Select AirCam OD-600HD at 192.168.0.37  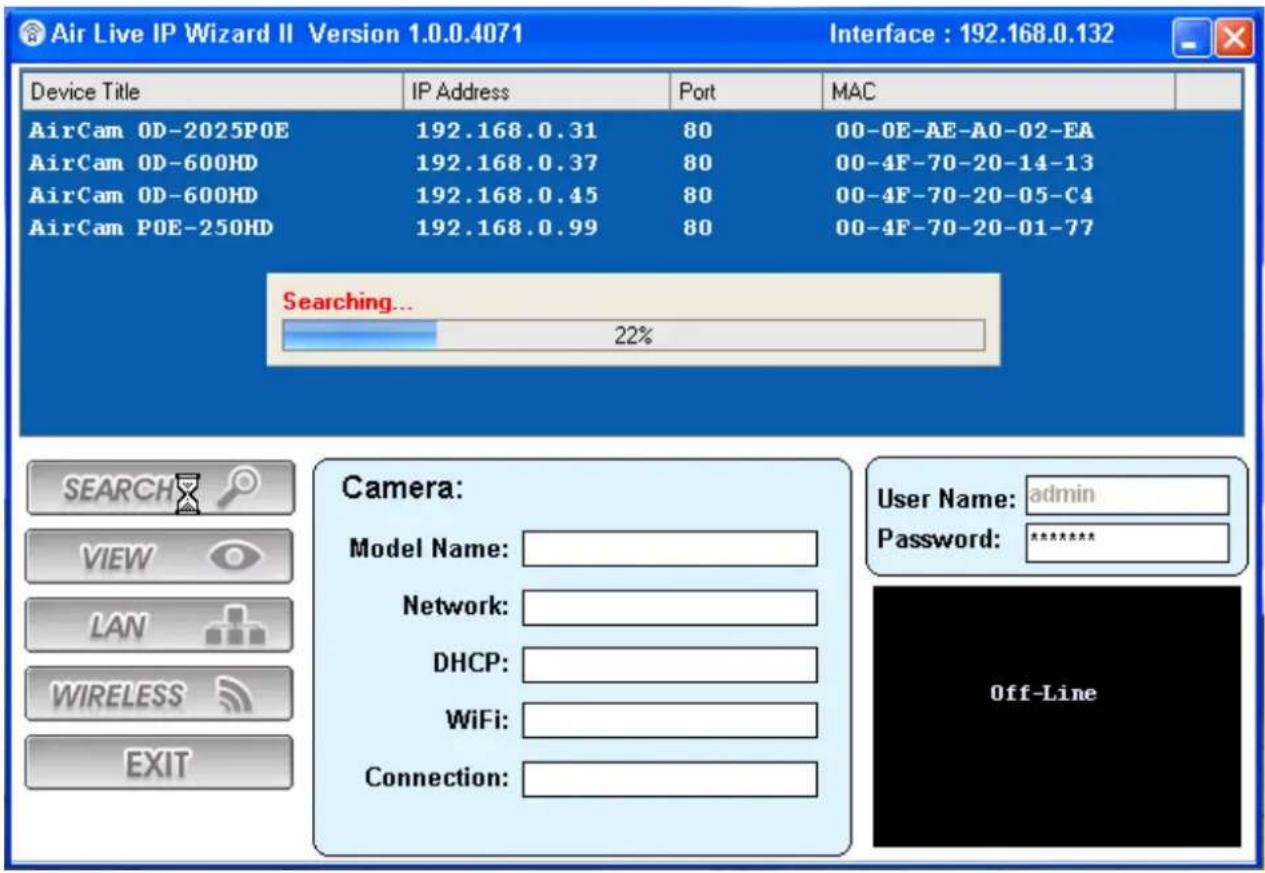(x=631, y=163)
